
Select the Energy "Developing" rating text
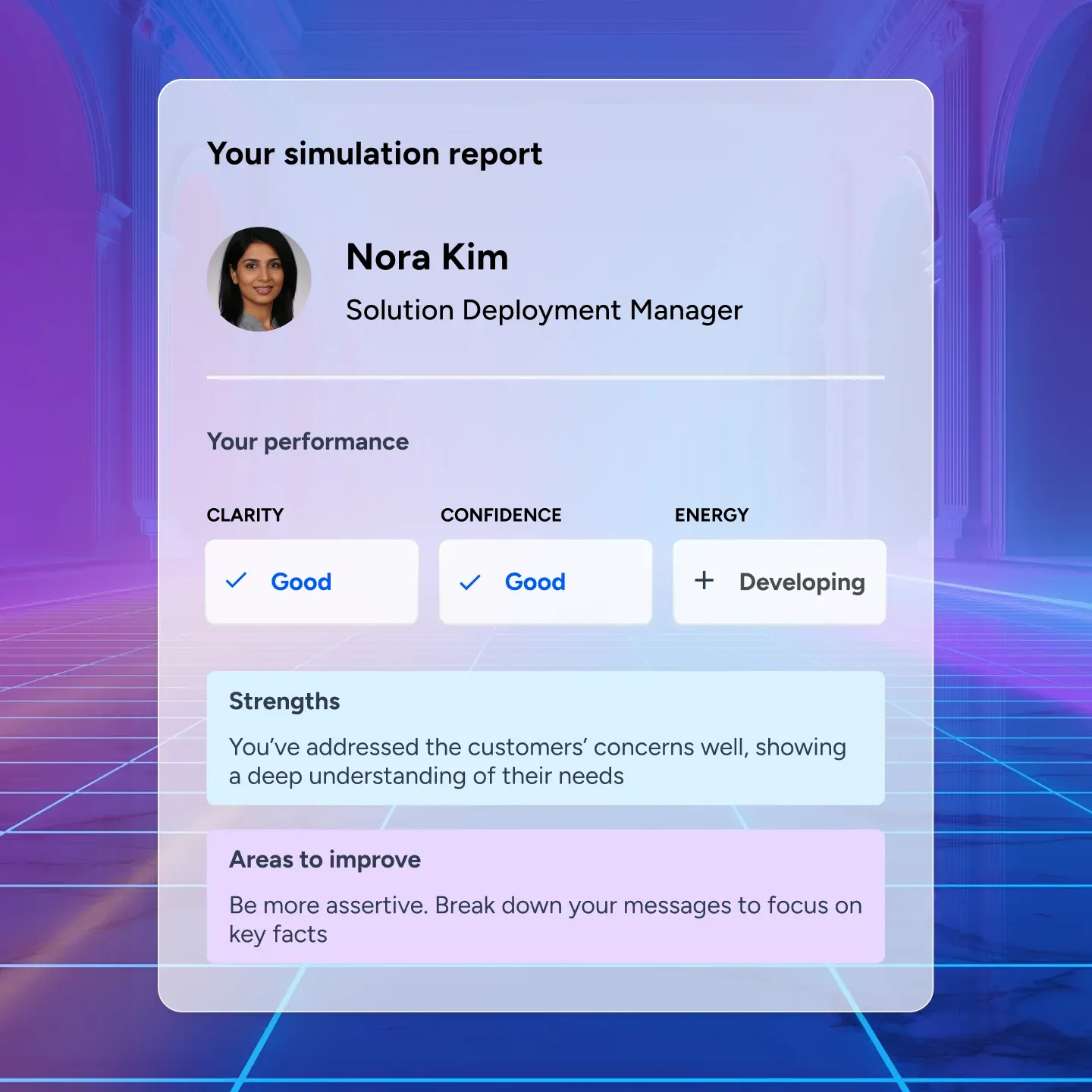pyautogui.click(x=802, y=582)
